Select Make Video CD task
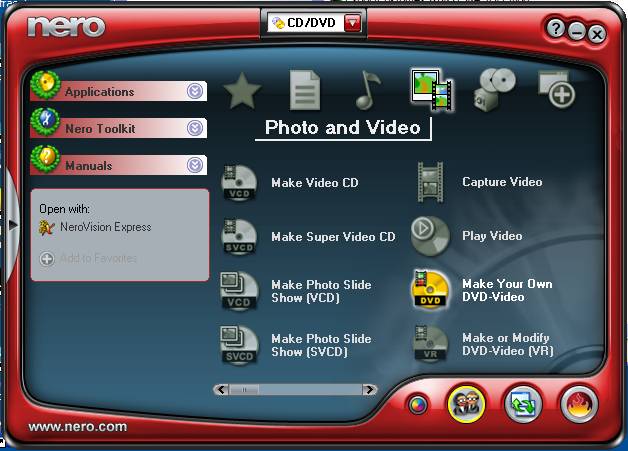 coord(315,183)
